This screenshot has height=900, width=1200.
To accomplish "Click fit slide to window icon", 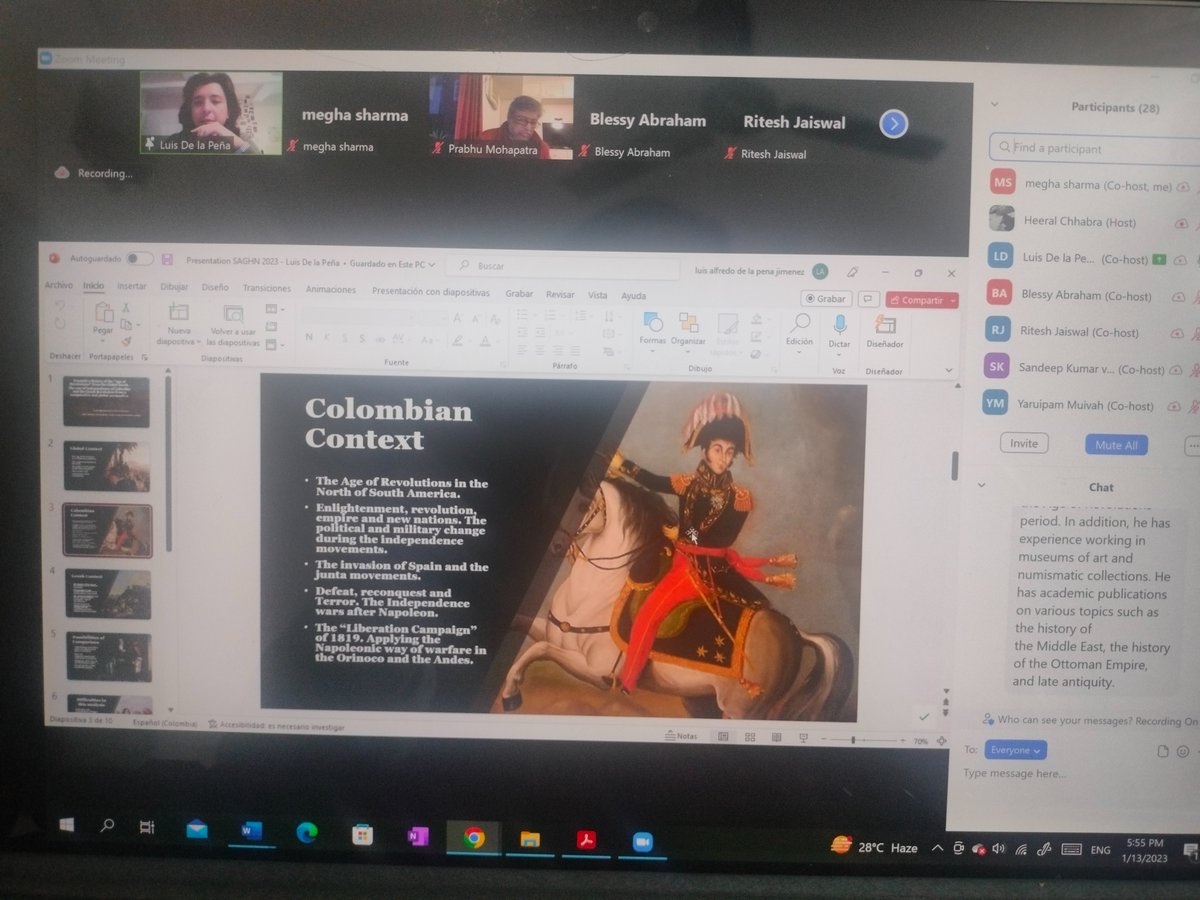I will [x=940, y=741].
